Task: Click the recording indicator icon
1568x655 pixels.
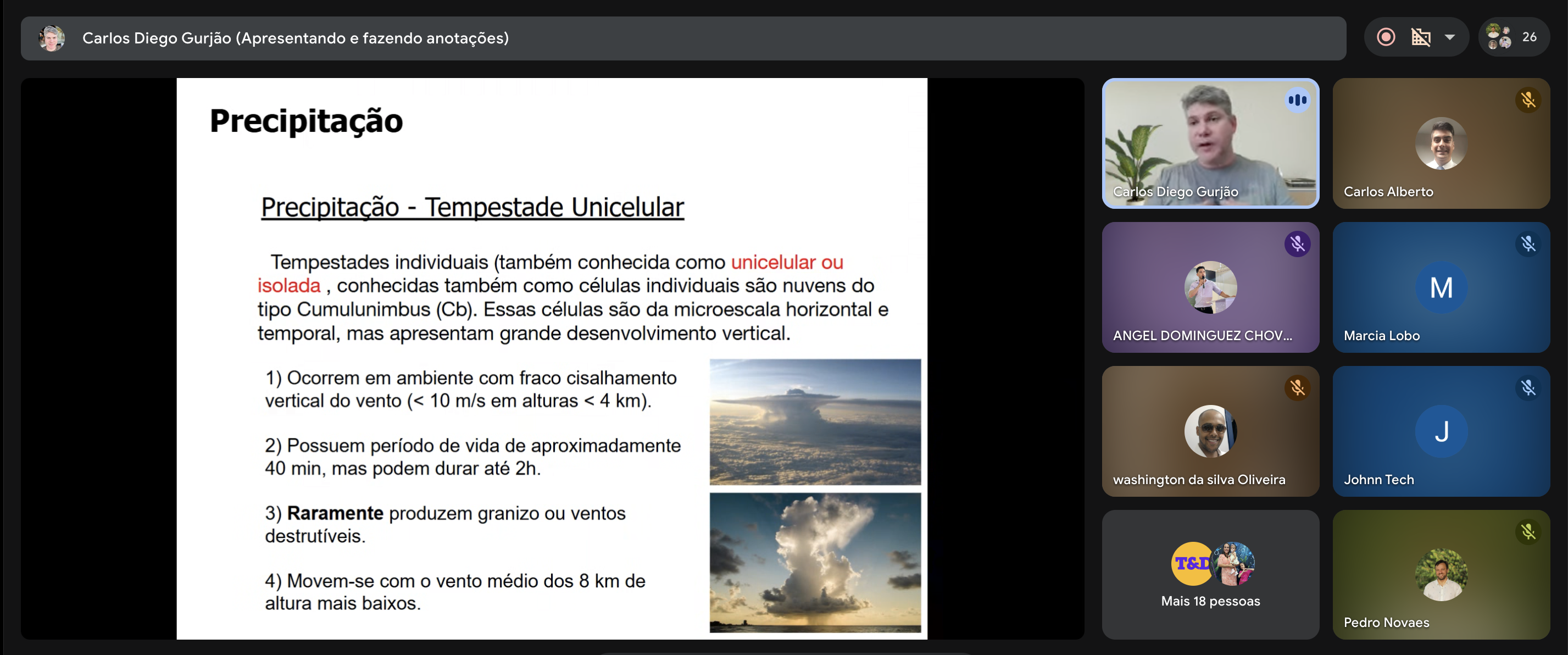Action: coord(1386,37)
